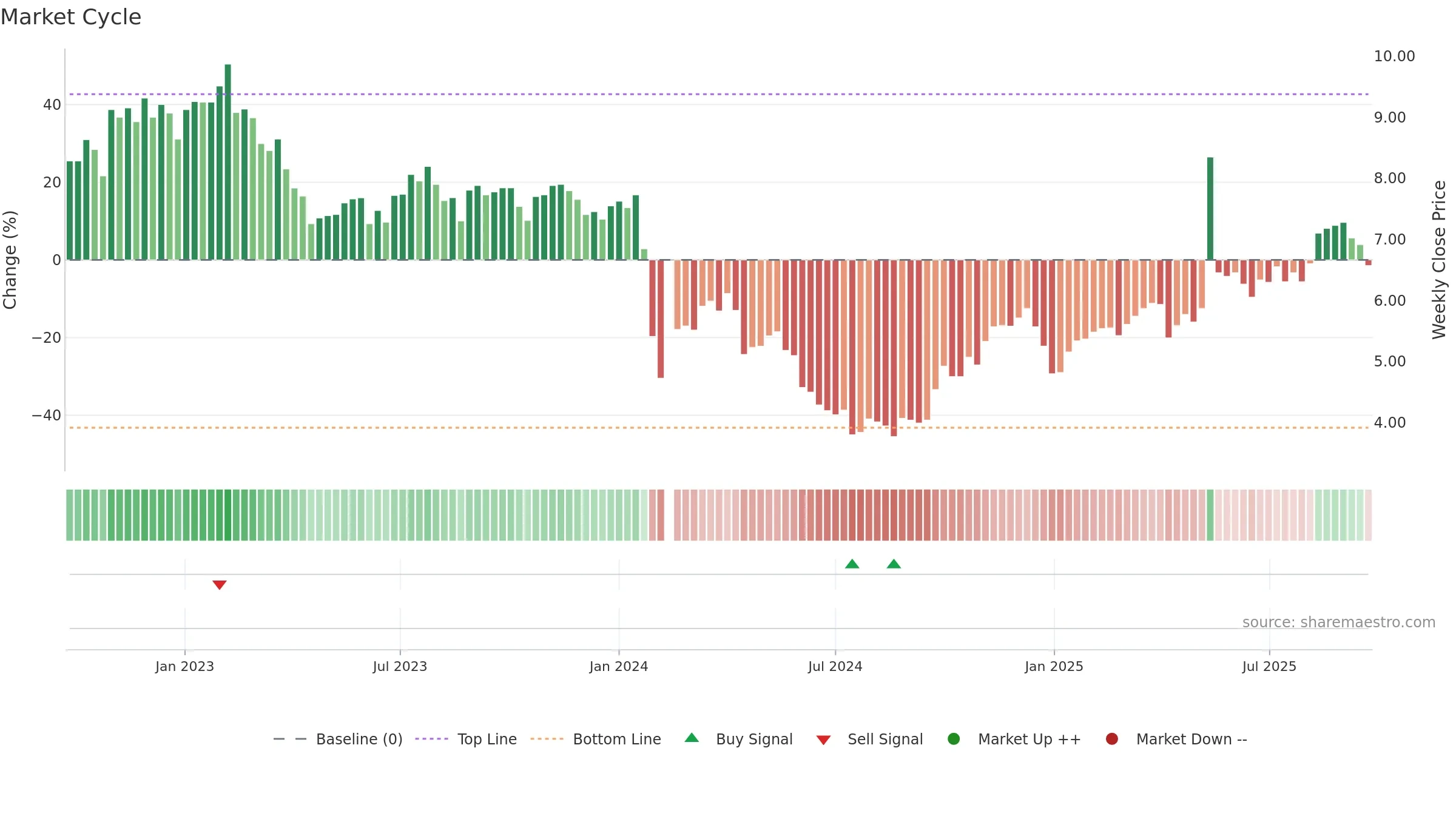Click the first green Buy Signal triangle

click(852, 564)
